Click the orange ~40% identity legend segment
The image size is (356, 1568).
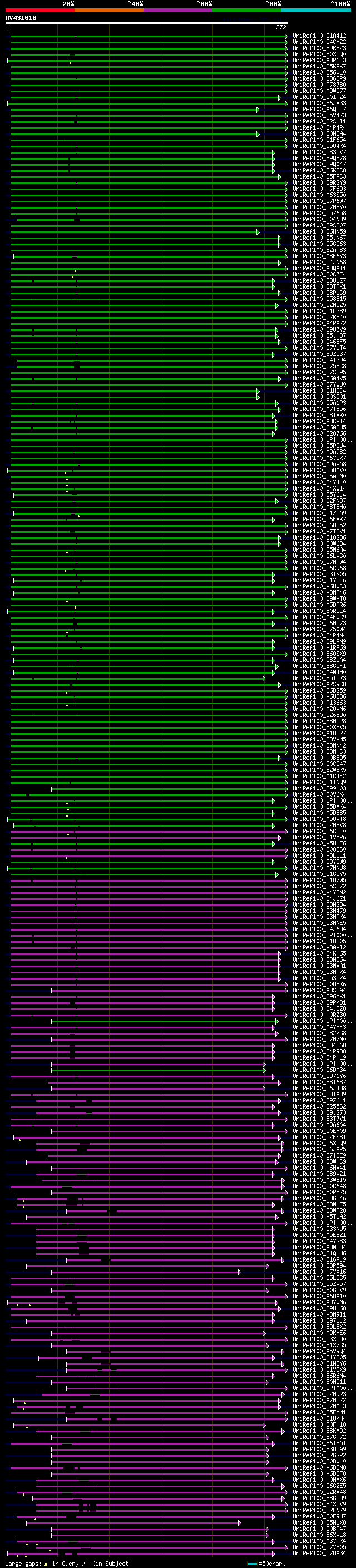(x=109, y=10)
